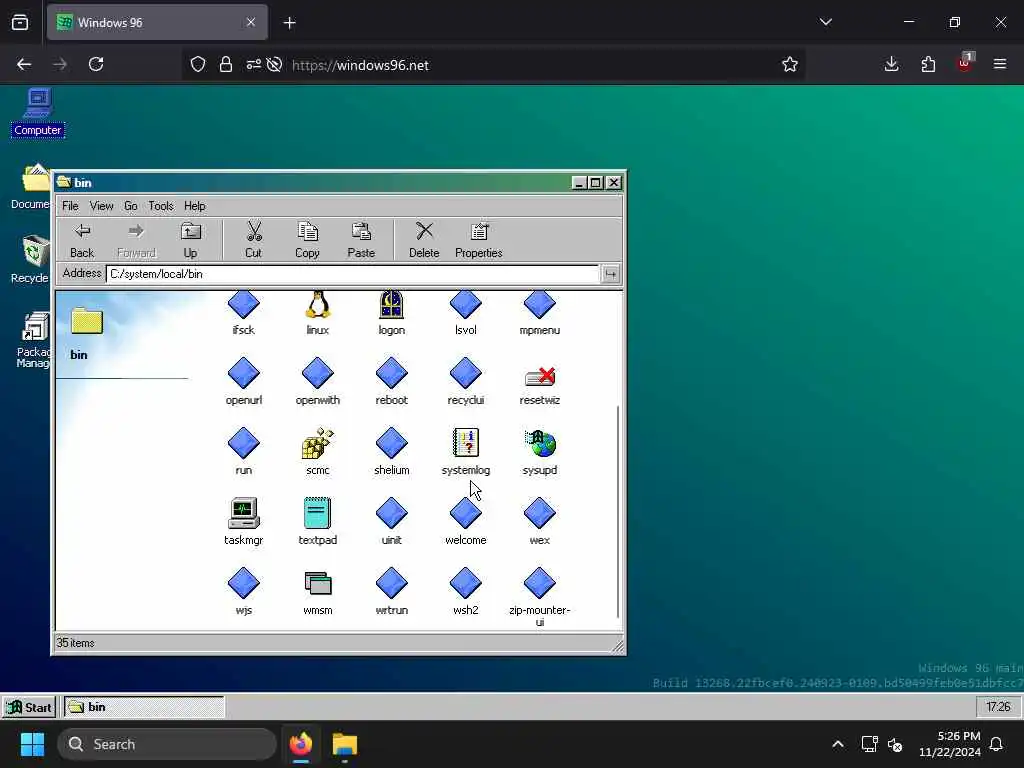Select the Computer desktop icon

point(38,112)
